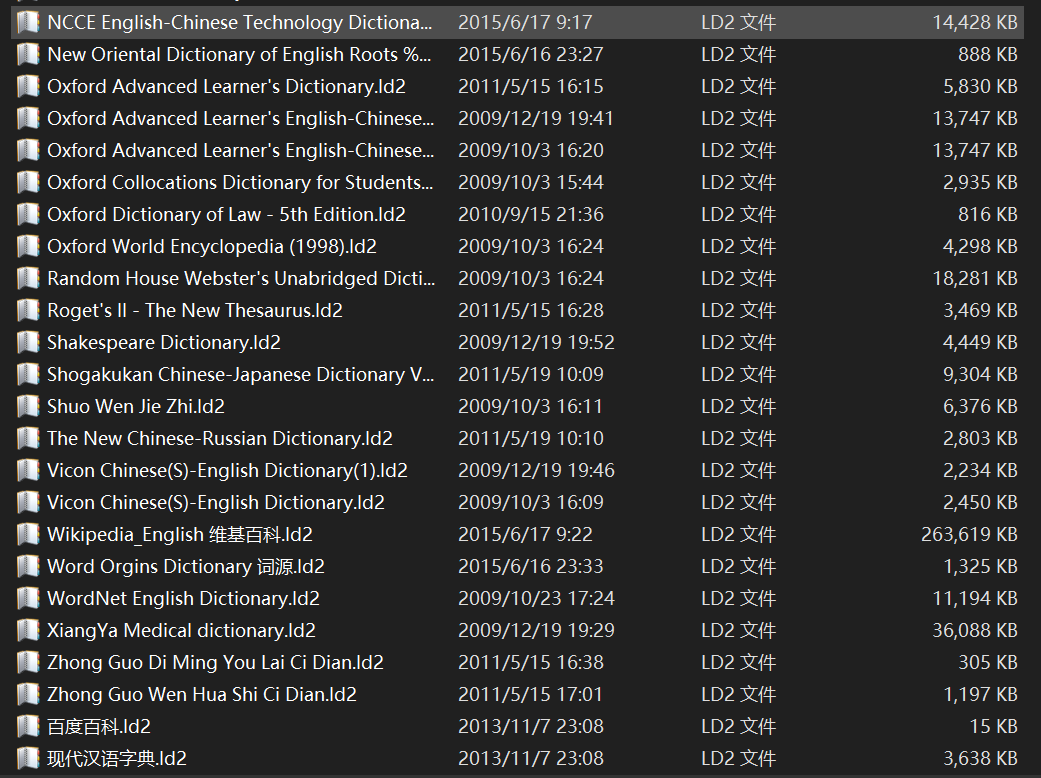Click the date 2011/5/15 16:38
The image size is (1041, 778).
tap(530, 662)
